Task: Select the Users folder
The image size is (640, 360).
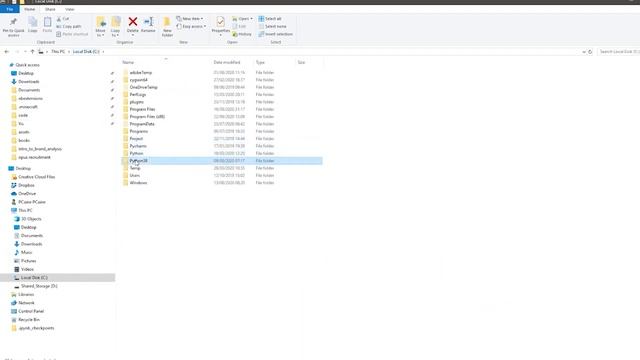Action: point(134,176)
